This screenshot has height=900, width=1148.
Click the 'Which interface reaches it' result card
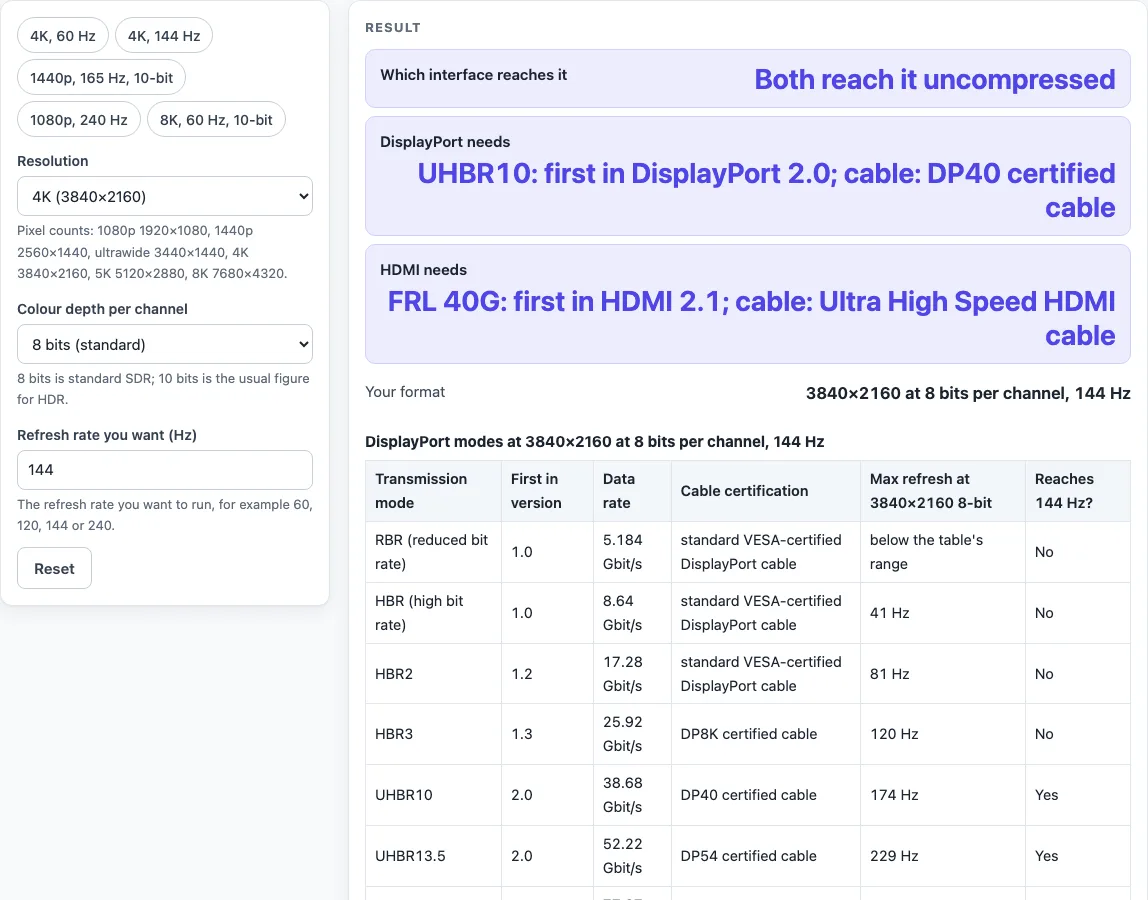pos(748,79)
